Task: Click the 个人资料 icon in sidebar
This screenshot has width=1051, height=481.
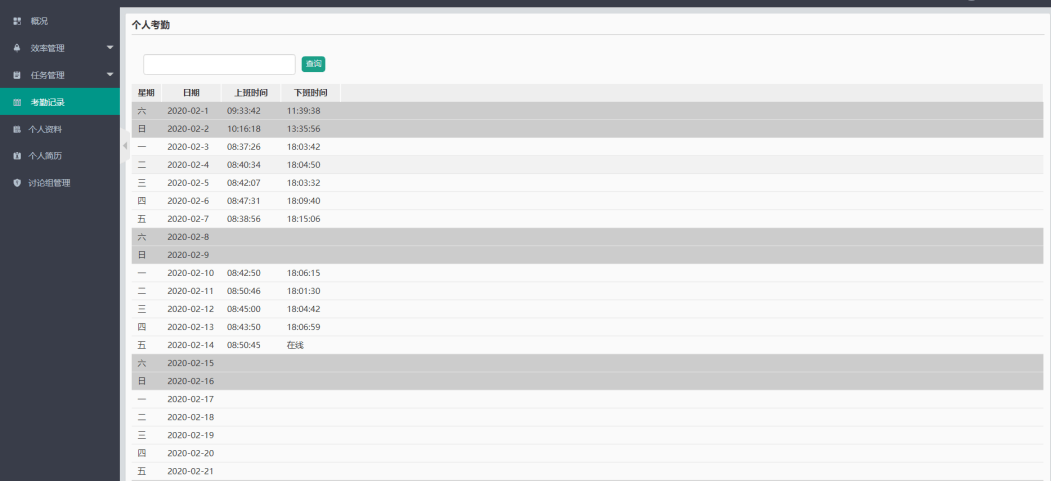Action: (16, 129)
